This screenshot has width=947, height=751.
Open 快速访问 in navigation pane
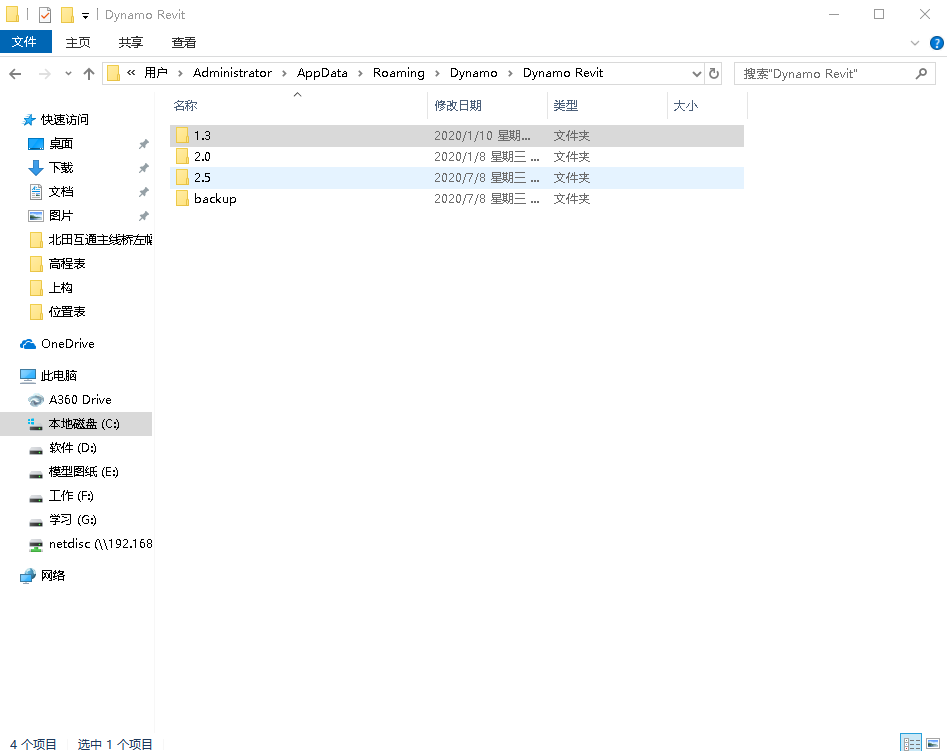(x=64, y=120)
